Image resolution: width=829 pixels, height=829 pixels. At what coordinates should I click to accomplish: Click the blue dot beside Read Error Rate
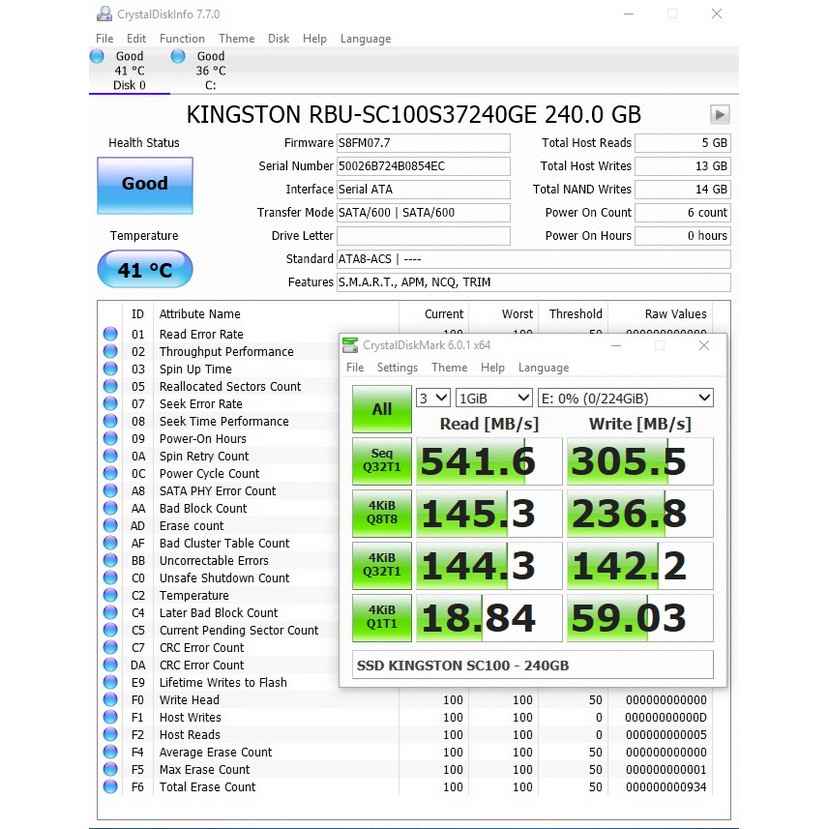point(110,334)
